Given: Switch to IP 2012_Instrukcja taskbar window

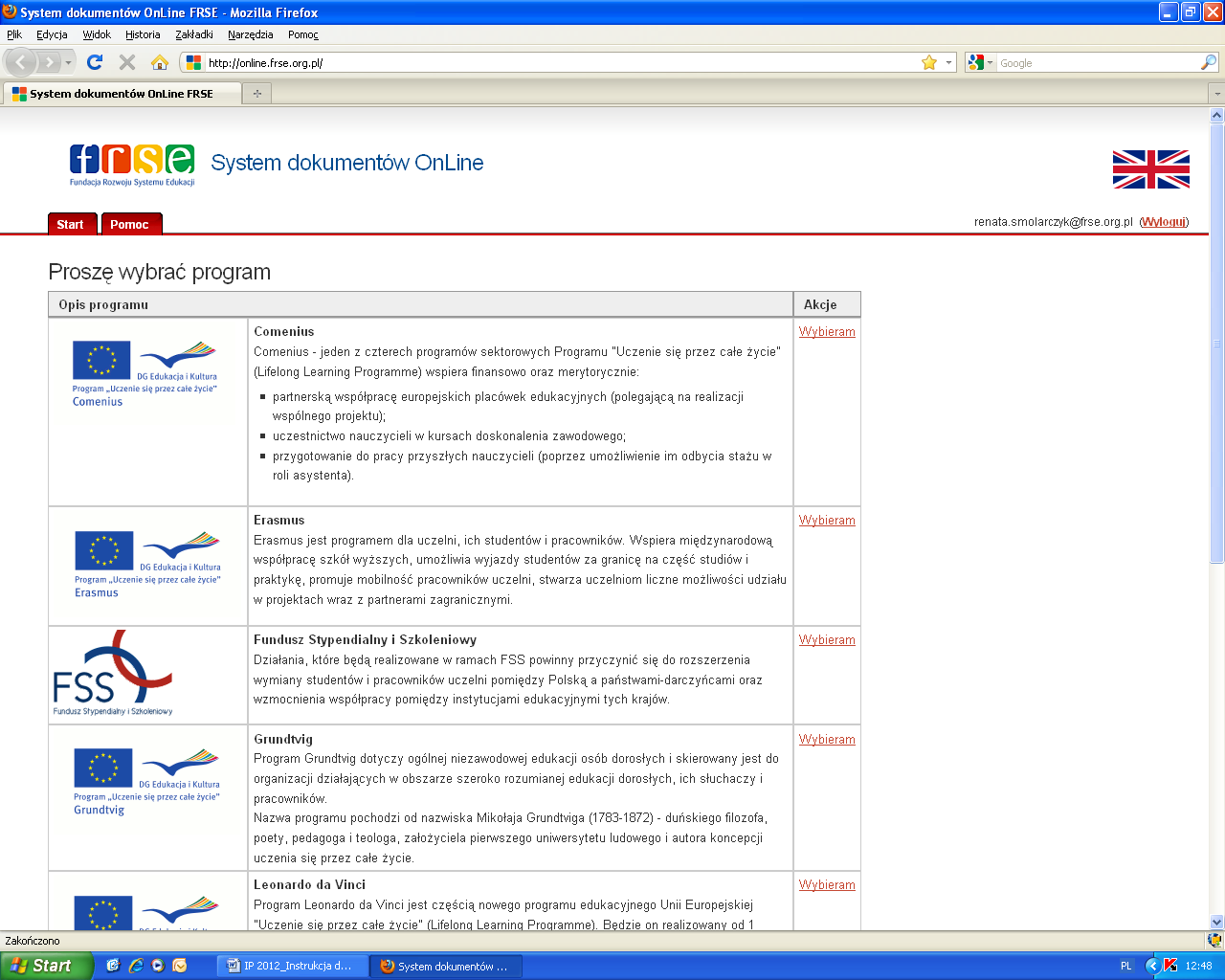Looking at the screenshot, I should pos(291,966).
